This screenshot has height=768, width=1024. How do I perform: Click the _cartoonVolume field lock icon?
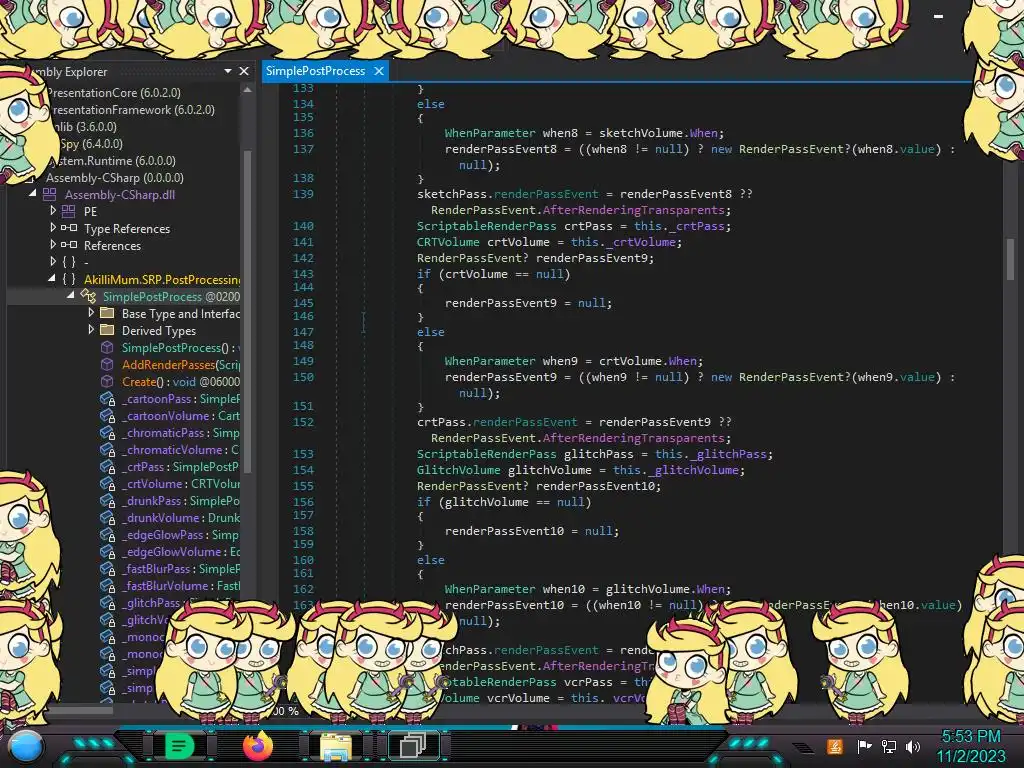108,416
